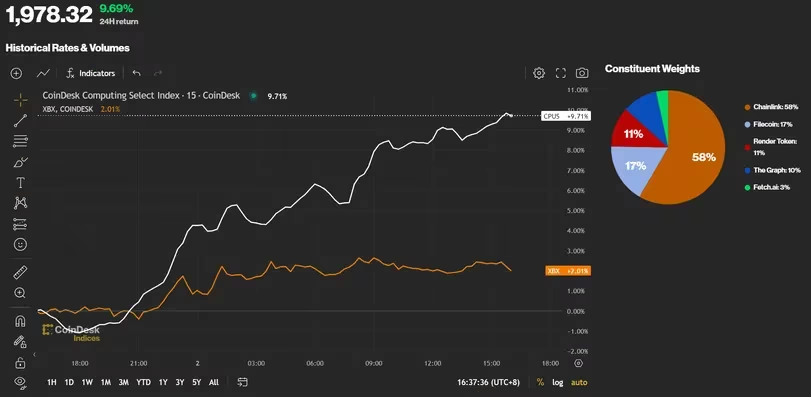Open the chart type line selector

(x=43, y=73)
